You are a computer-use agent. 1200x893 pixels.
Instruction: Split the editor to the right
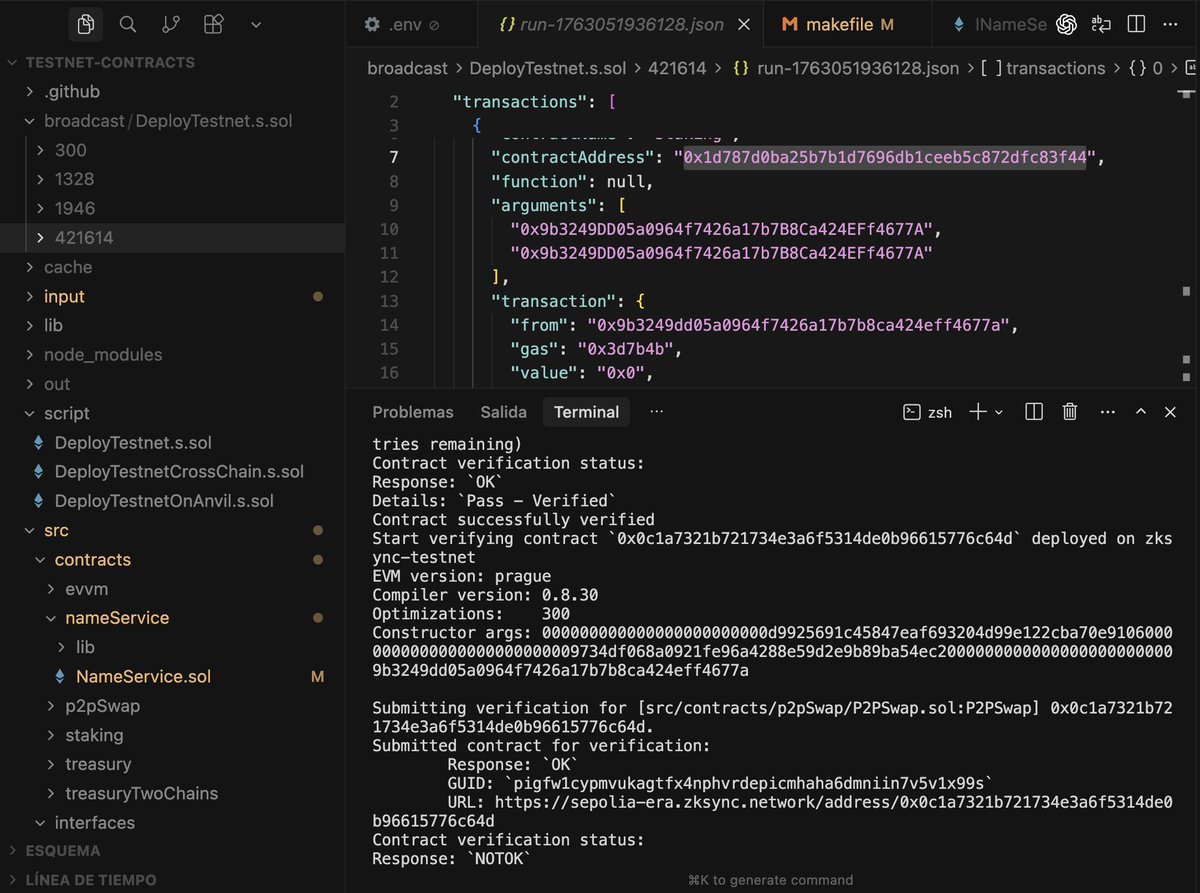click(x=1135, y=24)
